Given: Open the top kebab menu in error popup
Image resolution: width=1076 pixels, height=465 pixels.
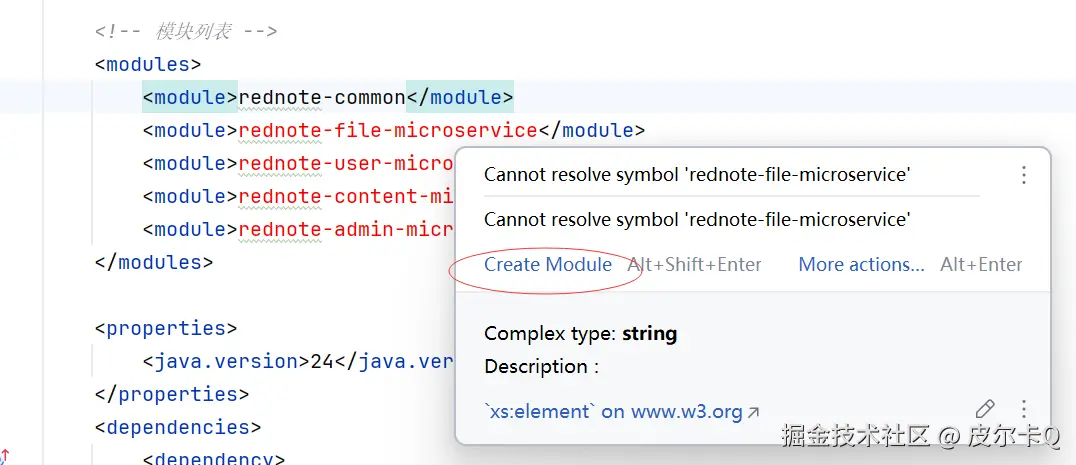Looking at the screenshot, I should tap(1023, 175).
